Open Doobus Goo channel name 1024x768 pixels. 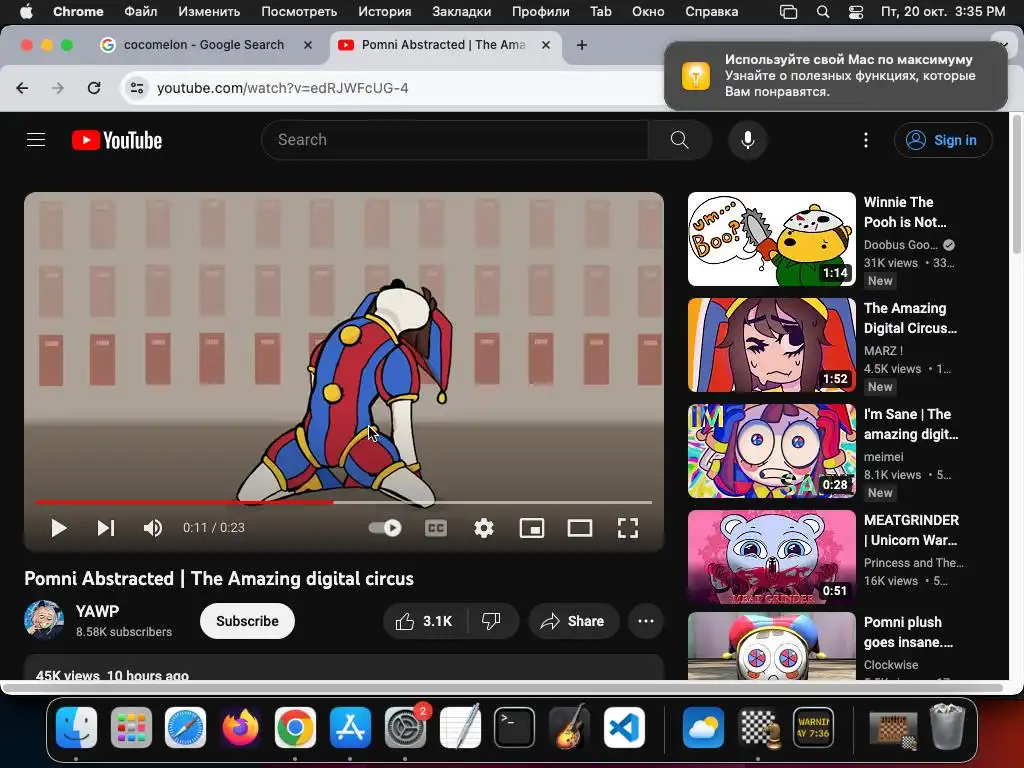click(901, 245)
